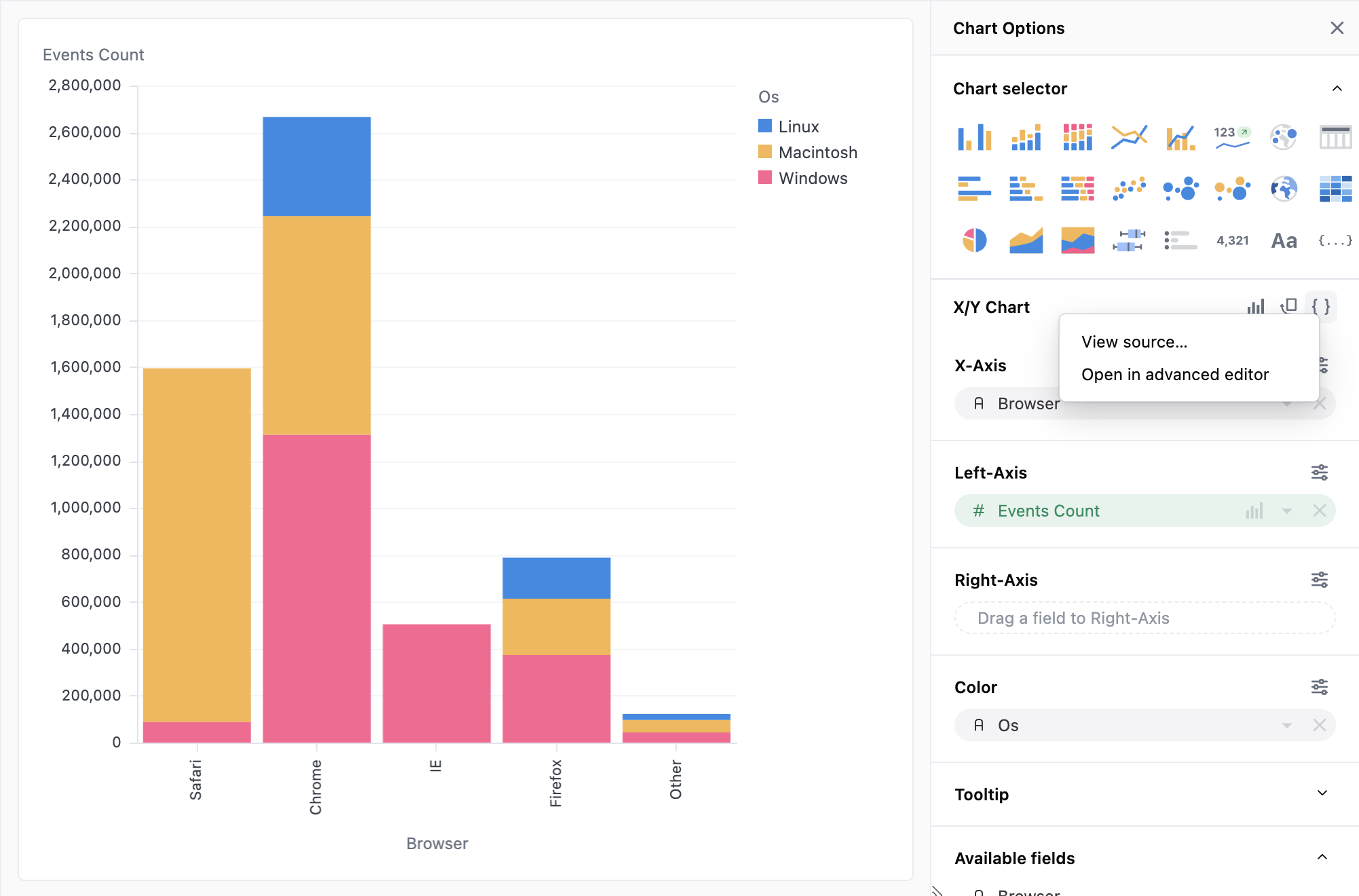This screenshot has height=896, width=1359.
Task: Click the Other axis label
Action: click(675, 780)
